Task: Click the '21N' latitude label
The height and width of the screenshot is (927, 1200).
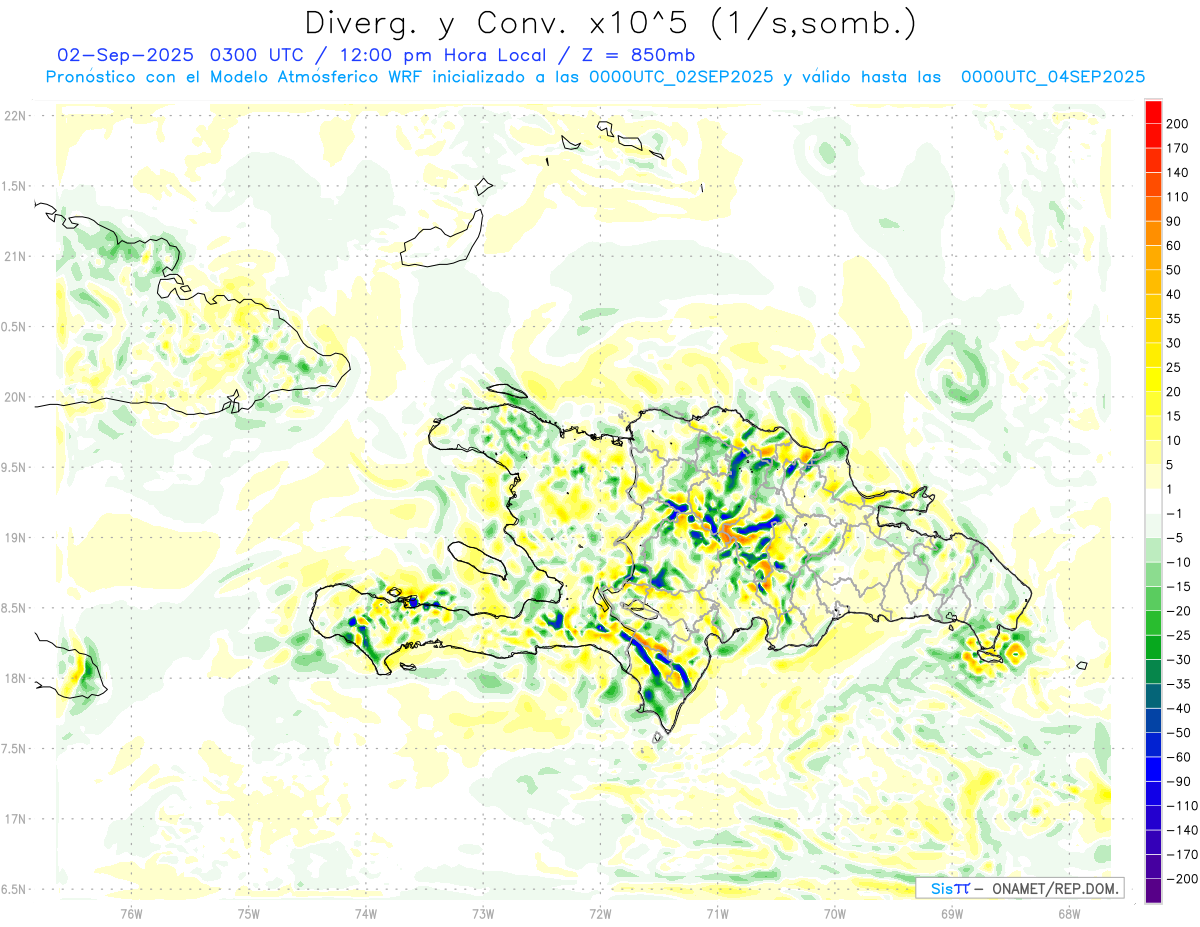Action: coord(14,256)
